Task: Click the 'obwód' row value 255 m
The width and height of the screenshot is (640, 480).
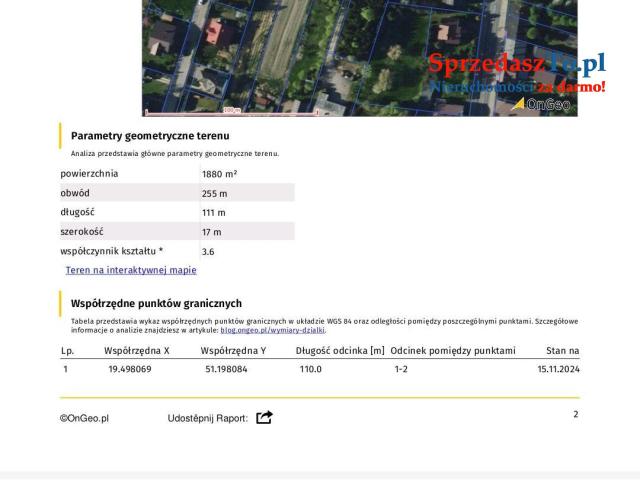Action: coord(214,193)
